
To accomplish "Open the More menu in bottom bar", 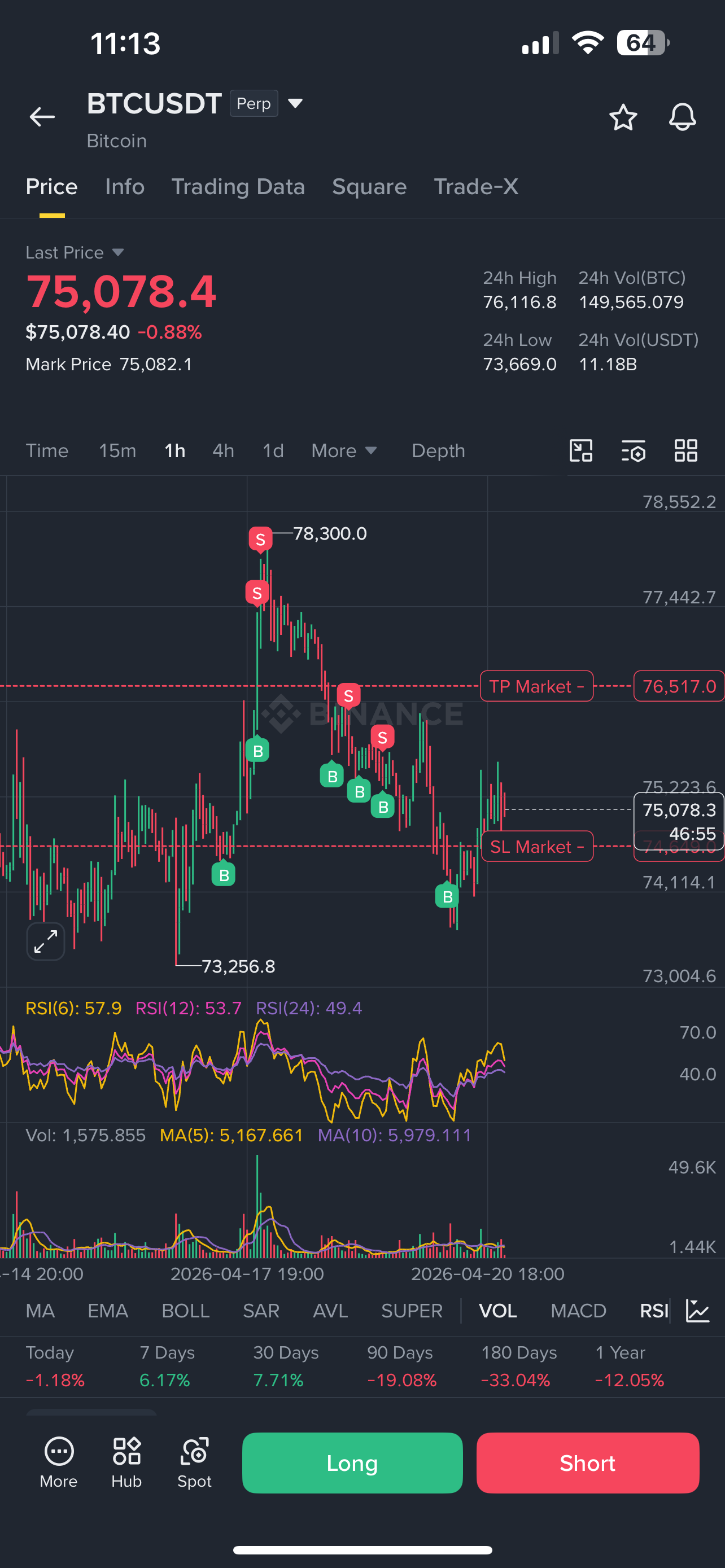I will pyautogui.click(x=59, y=1462).
